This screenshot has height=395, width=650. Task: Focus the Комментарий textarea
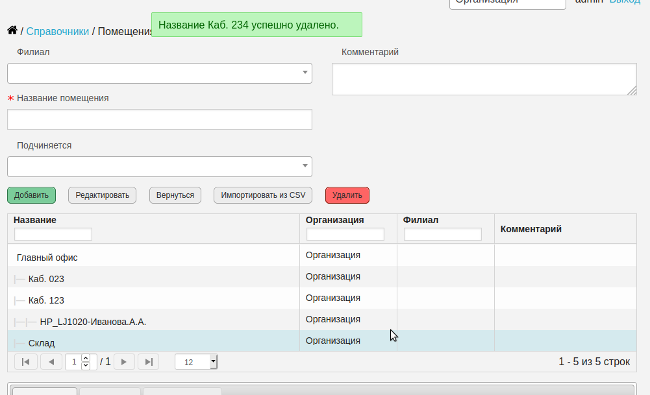point(484,79)
